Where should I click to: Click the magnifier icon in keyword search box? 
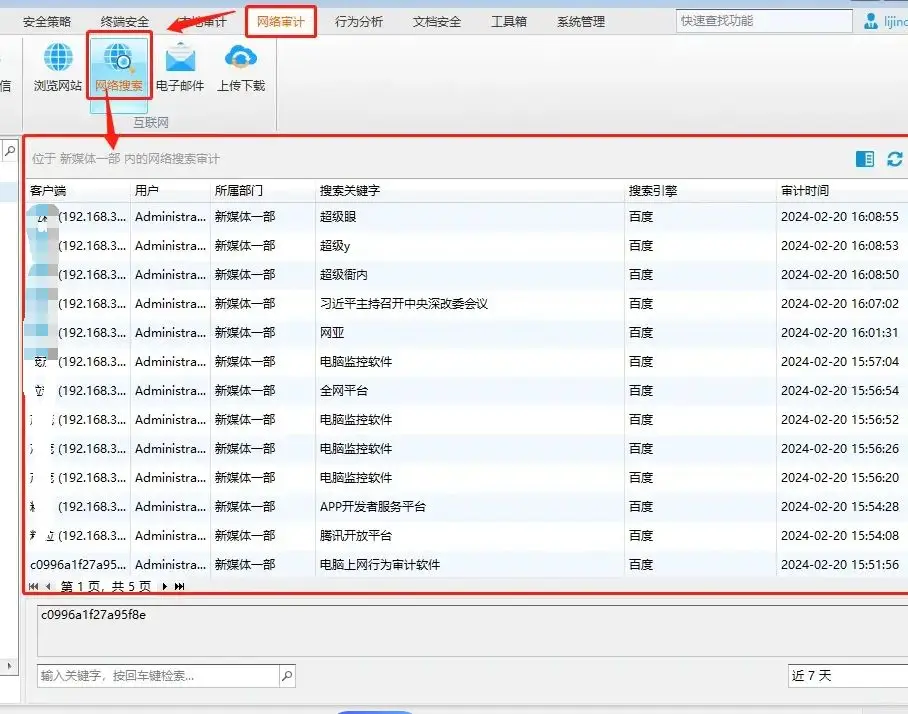[x=287, y=676]
